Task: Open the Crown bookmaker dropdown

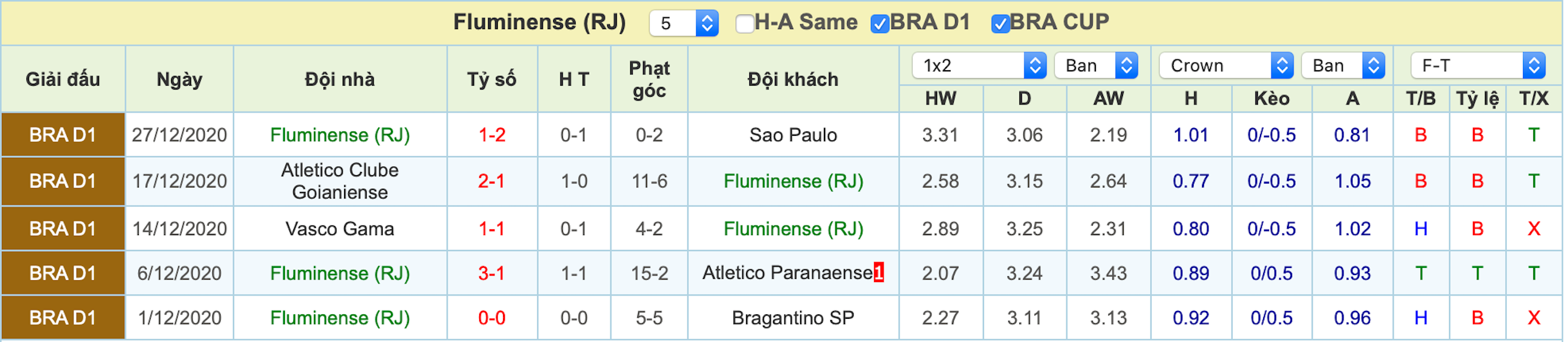Action: click(1226, 66)
